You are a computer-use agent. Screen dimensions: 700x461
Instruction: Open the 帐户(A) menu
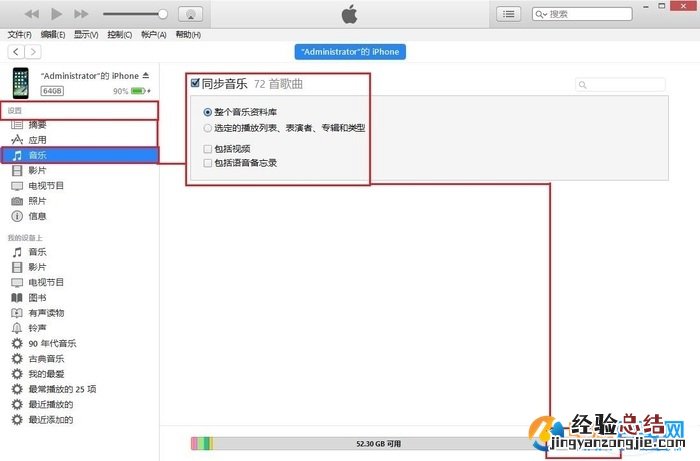154,35
